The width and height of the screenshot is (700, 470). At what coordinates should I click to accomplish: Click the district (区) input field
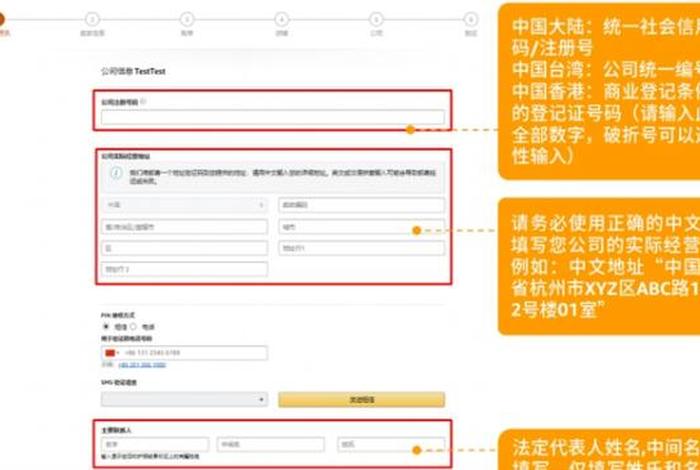184,248
